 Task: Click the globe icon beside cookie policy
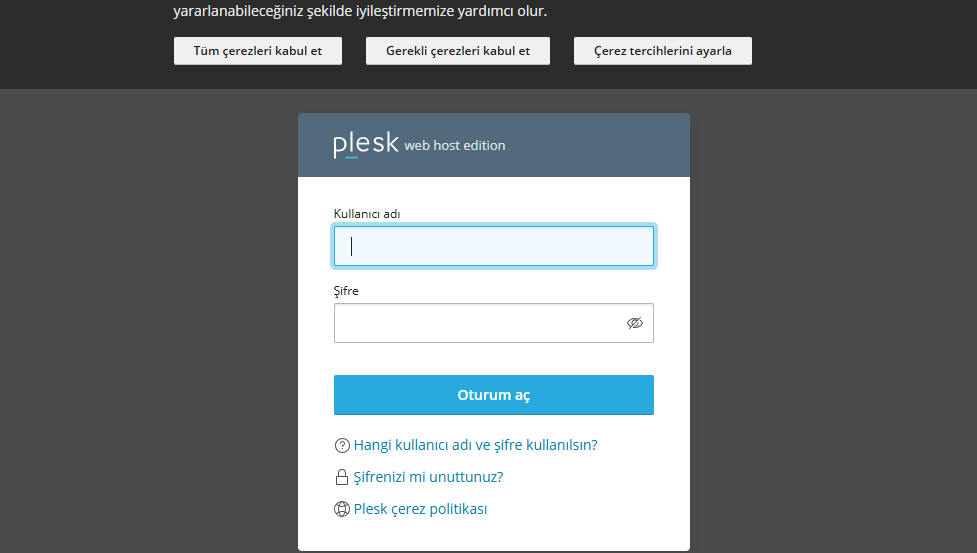[342, 509]
